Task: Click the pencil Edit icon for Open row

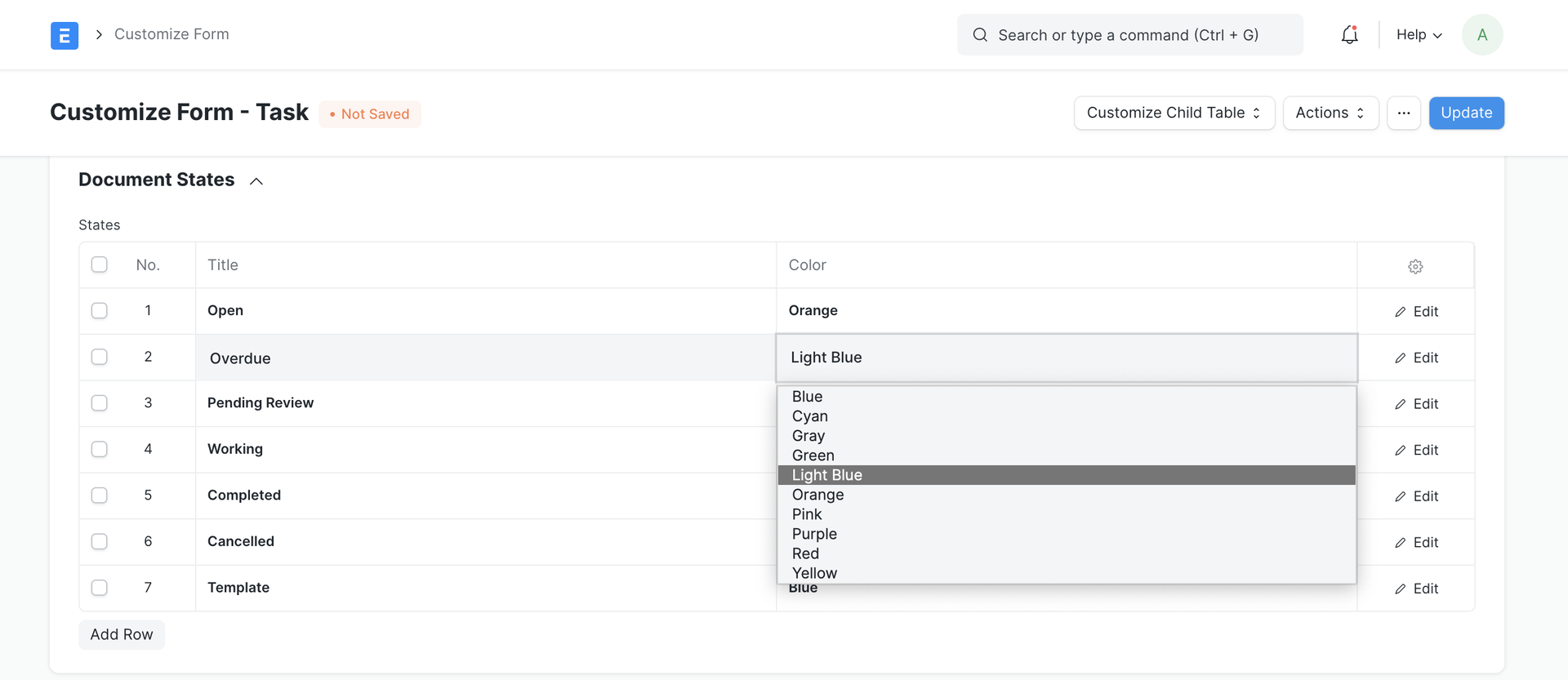Action: tap(1401, 312)
